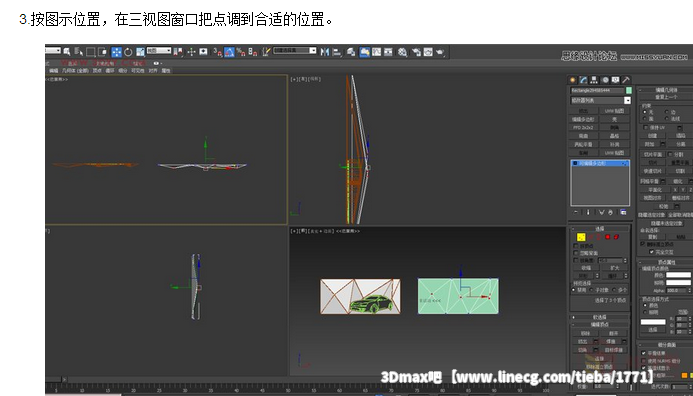Click the render teapot icon
The image size is (693, 396).
tap(440, 52)
